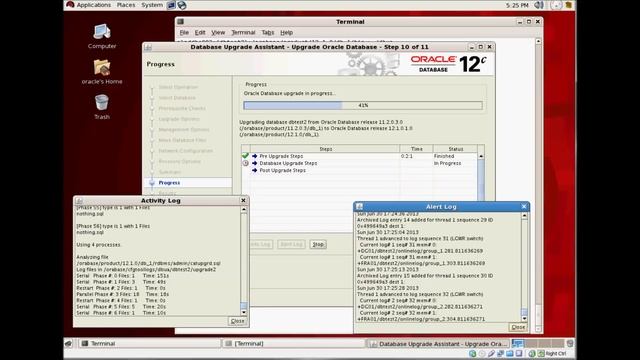
Task: Click the Alert Log scrollbar down arrow
Action: (x=524, y=319)
